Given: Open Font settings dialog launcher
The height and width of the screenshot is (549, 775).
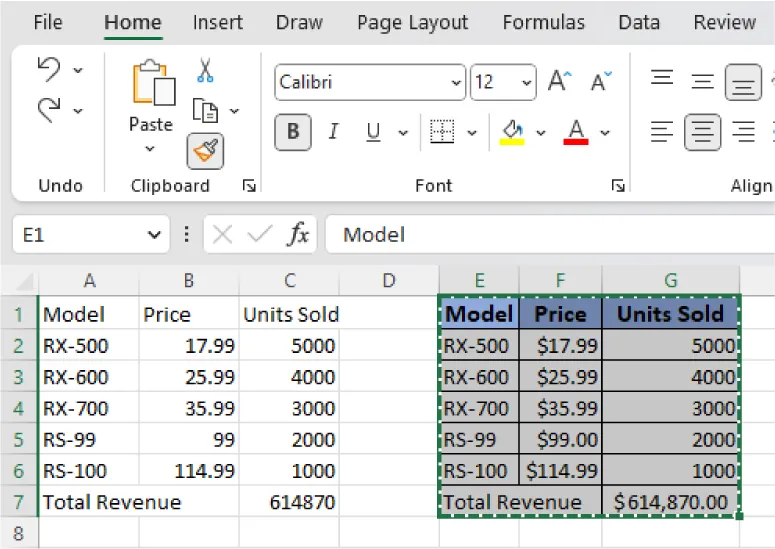Looking at the screenshot, I should pyautogui.click(x=619, y=186).
